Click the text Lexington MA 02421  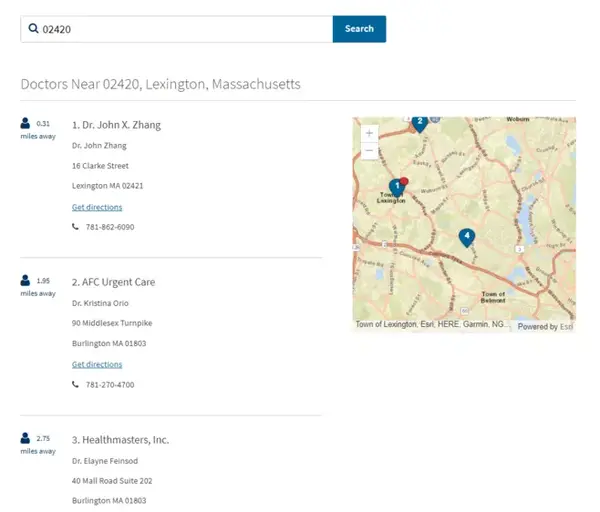[x=108, y=186]
